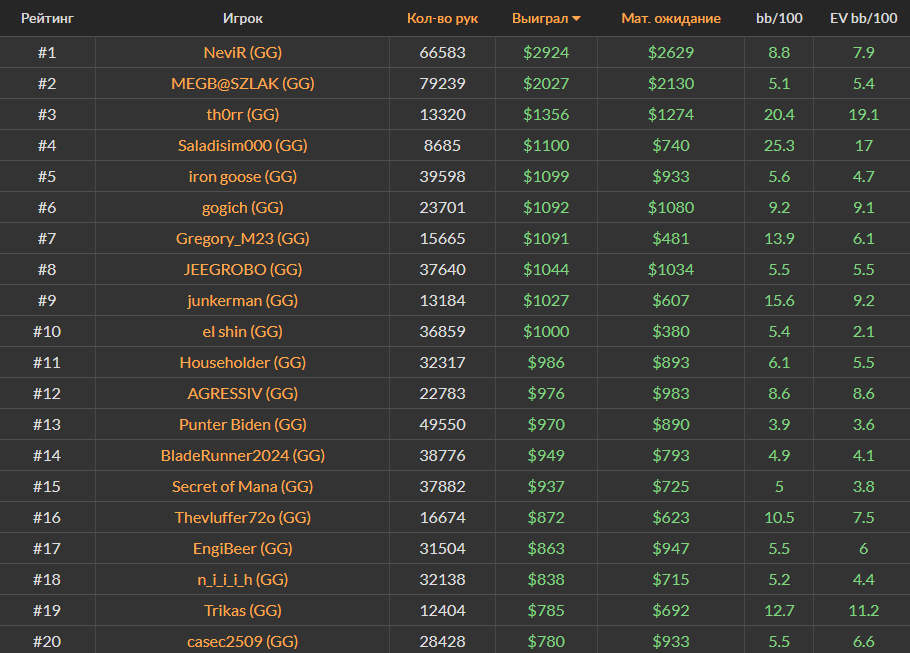Select the Рейтинг column header
The image size is (910, 653).
[47, 18]
